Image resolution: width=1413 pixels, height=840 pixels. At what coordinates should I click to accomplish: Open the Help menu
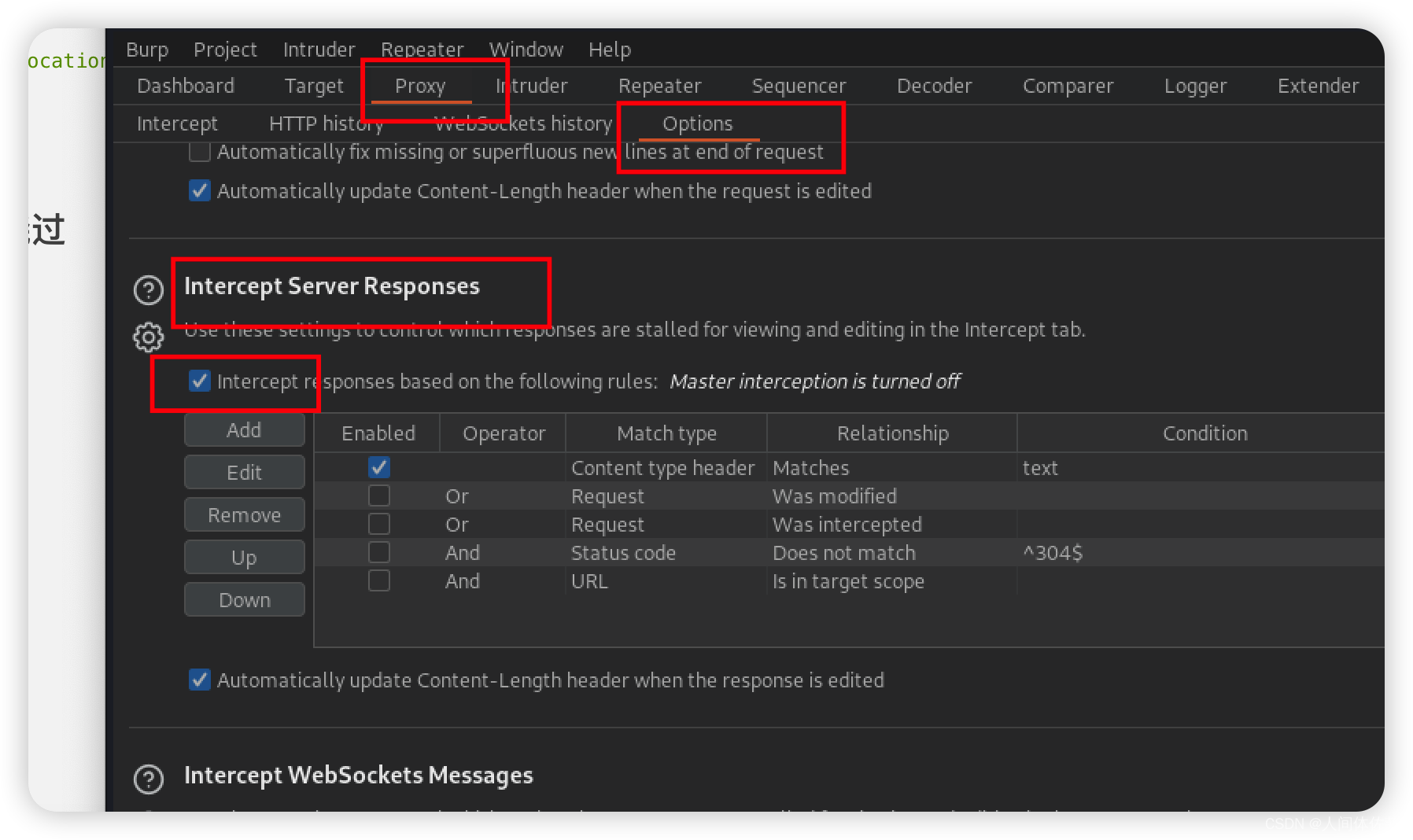tap(610, 50)
